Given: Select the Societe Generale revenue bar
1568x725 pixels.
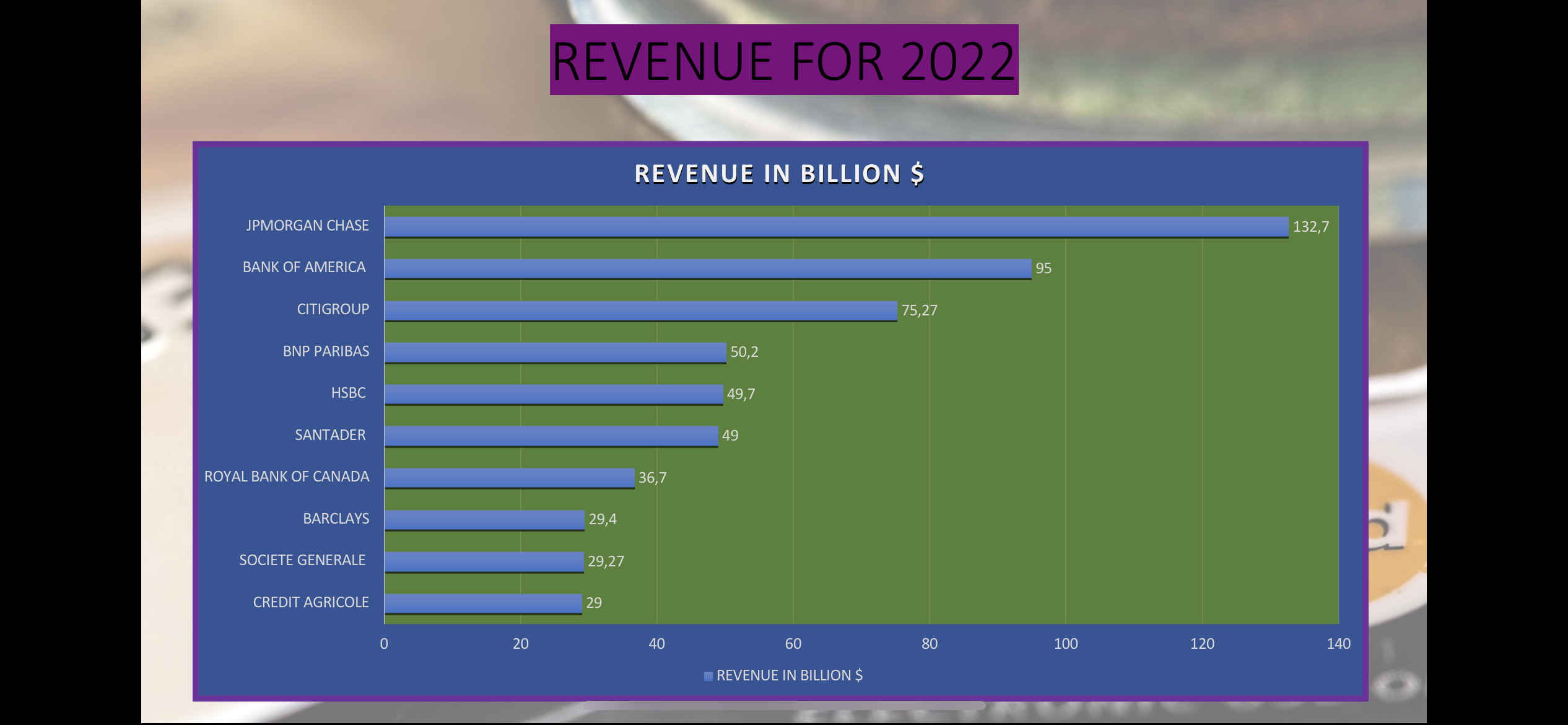Looking at the screenshot, I should tap(484, 562).
